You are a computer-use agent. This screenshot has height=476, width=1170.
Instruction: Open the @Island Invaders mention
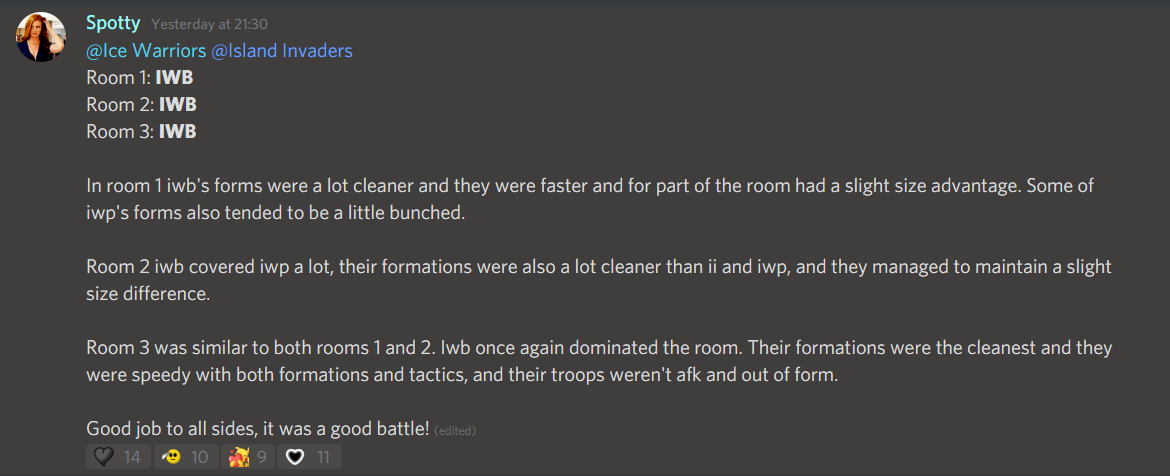pyautogui.click(x=282, y=50)
